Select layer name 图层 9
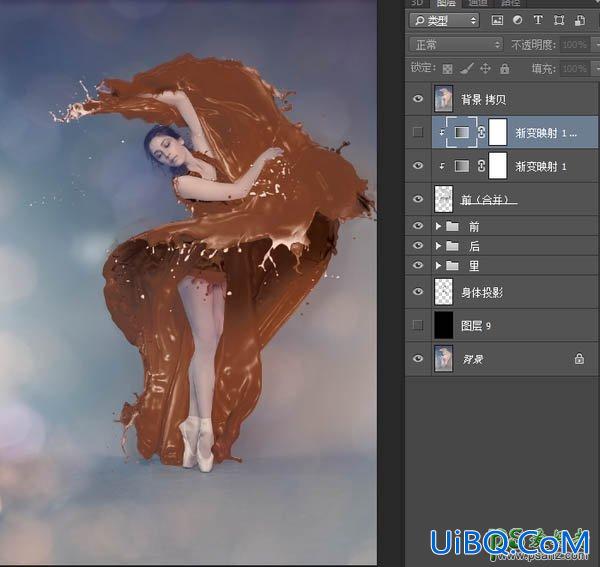The width and height of the screenshot is (600, 567). pyautogui.click(x=476, y=326)
